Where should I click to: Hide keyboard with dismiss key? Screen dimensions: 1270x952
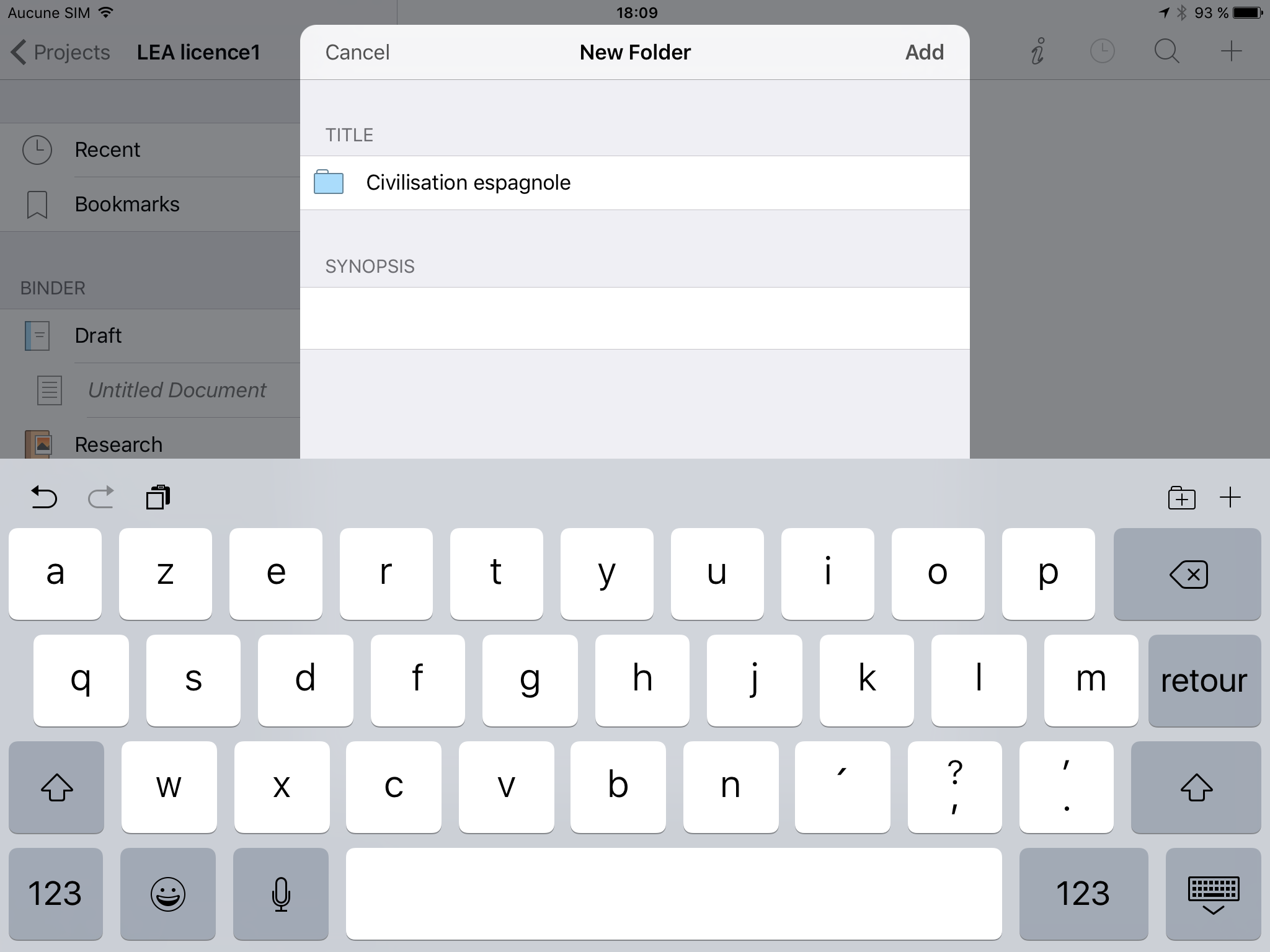1213,894
